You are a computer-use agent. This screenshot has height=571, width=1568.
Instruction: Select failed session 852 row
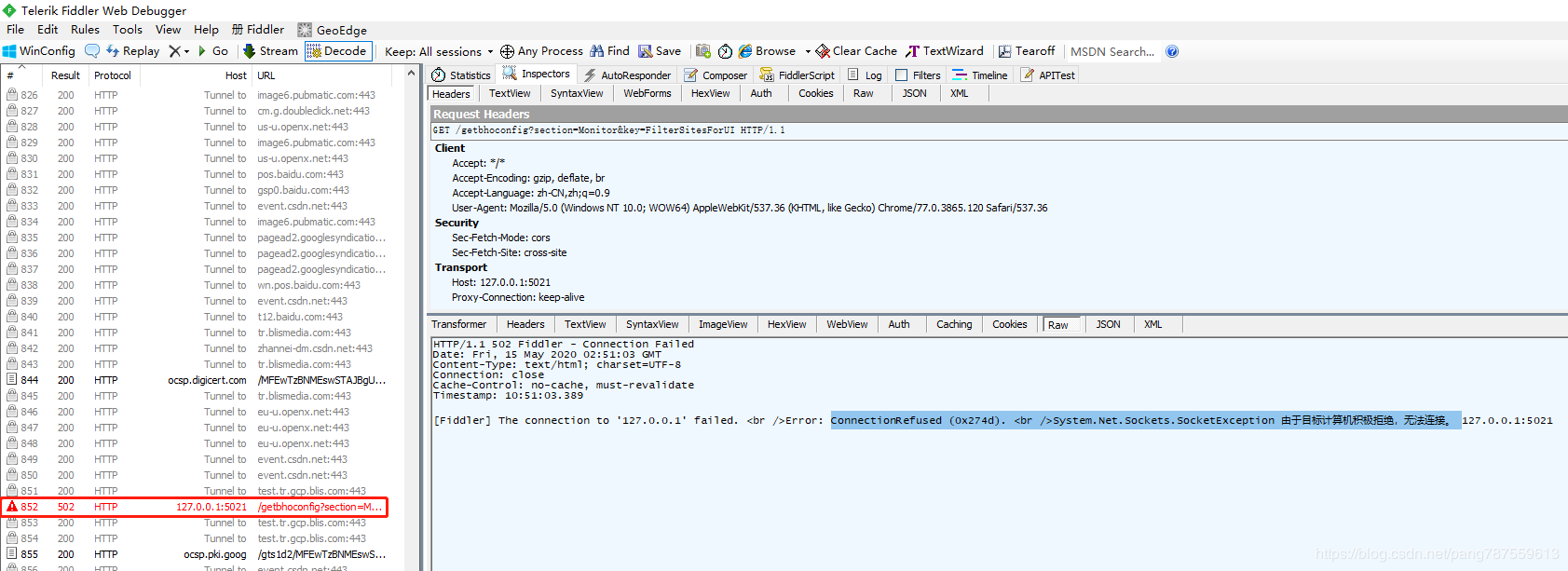coord(195,507)
